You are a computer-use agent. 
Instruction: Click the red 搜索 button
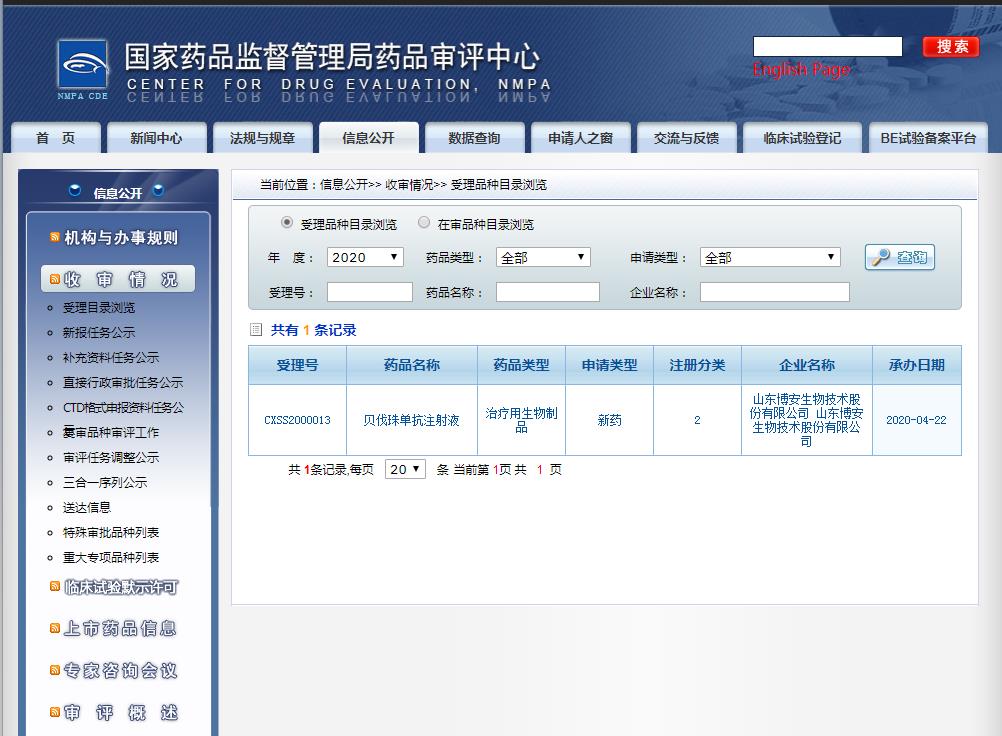[x=952, y=47]
